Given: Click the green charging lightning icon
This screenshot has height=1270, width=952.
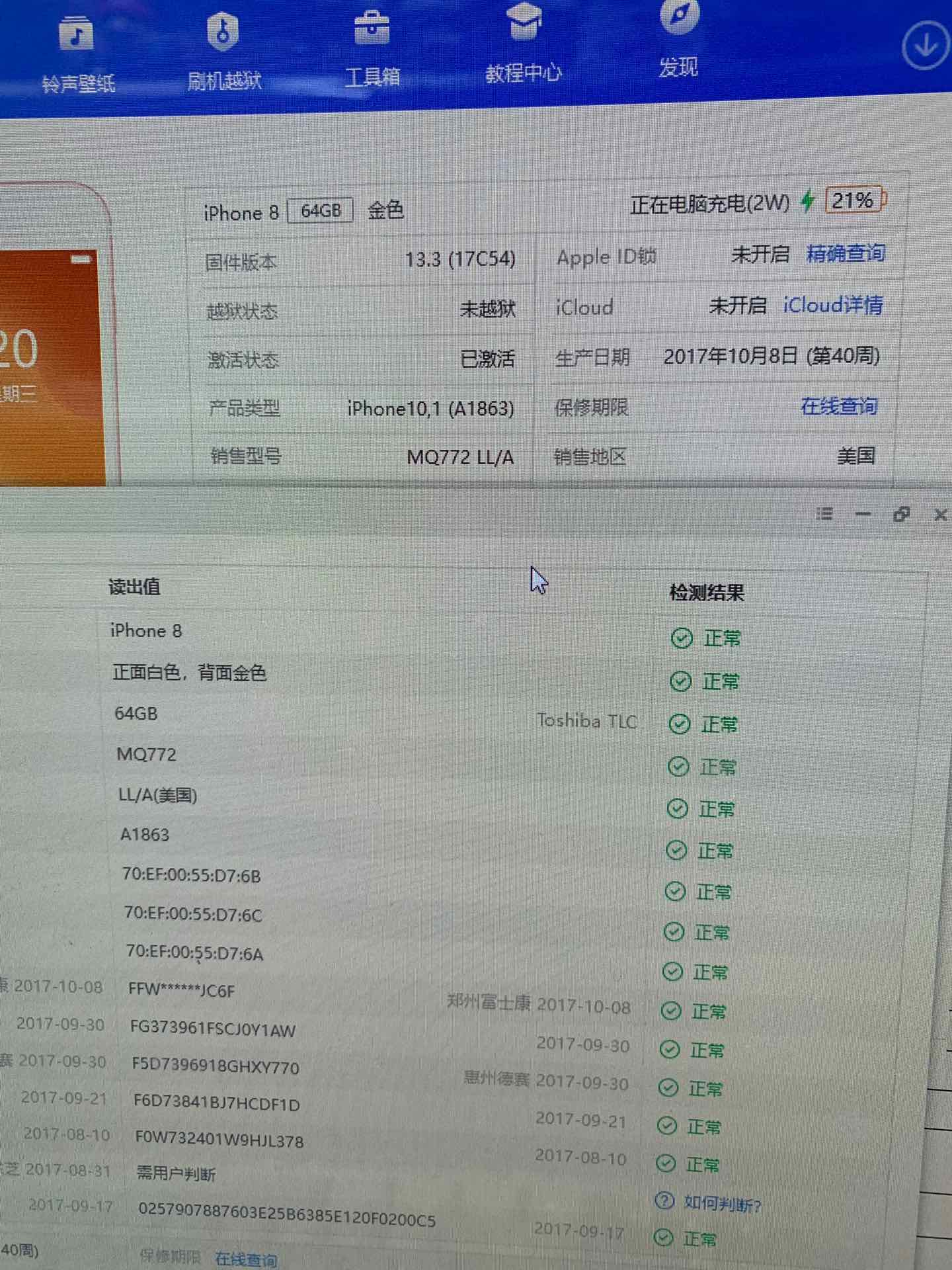Looking at the screenshot, I should click(x=807, y=200).
